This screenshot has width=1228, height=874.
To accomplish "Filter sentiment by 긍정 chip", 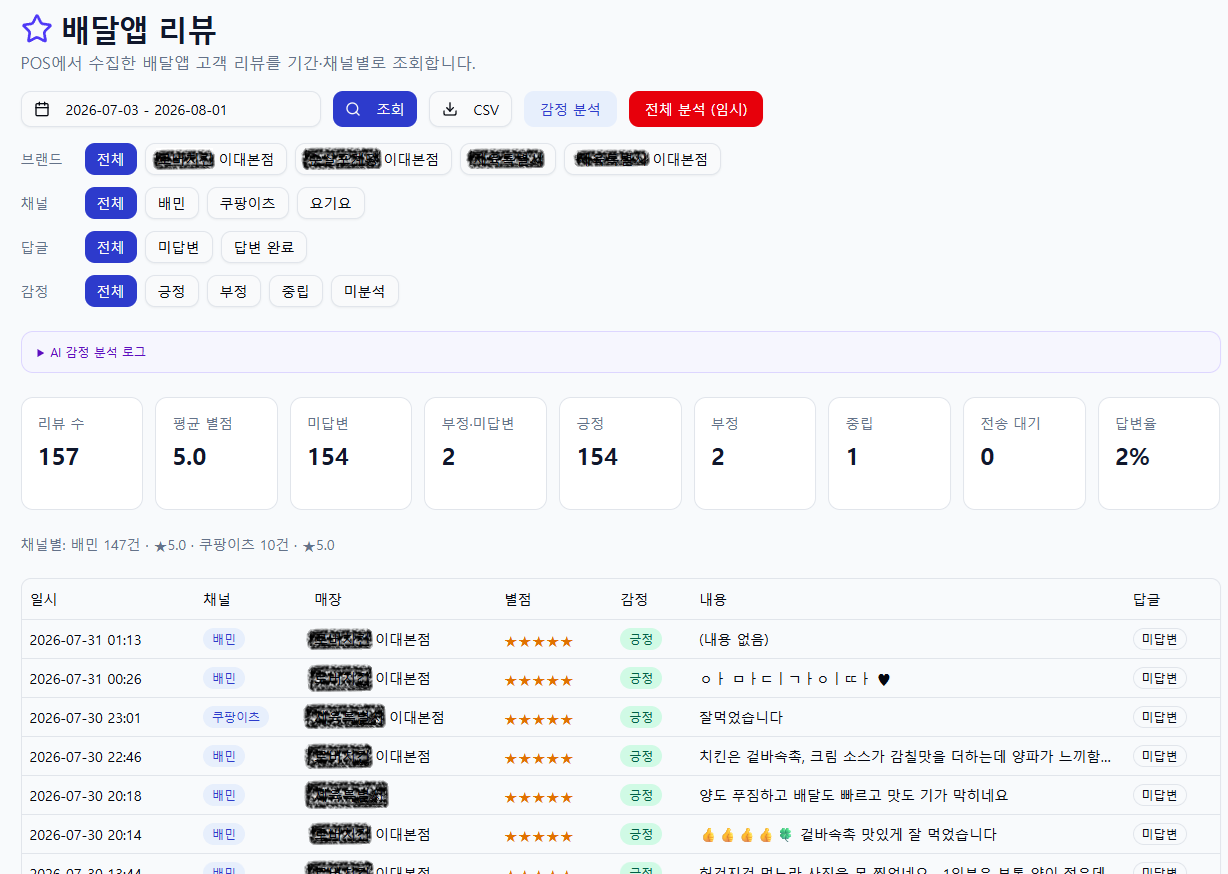I will 172,291.
